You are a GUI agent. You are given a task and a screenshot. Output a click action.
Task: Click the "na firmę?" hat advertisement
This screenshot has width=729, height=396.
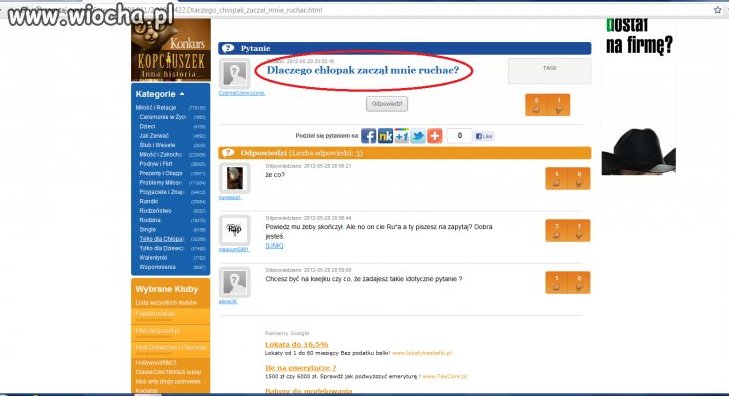pyautogui.click(x=639, y=98)
